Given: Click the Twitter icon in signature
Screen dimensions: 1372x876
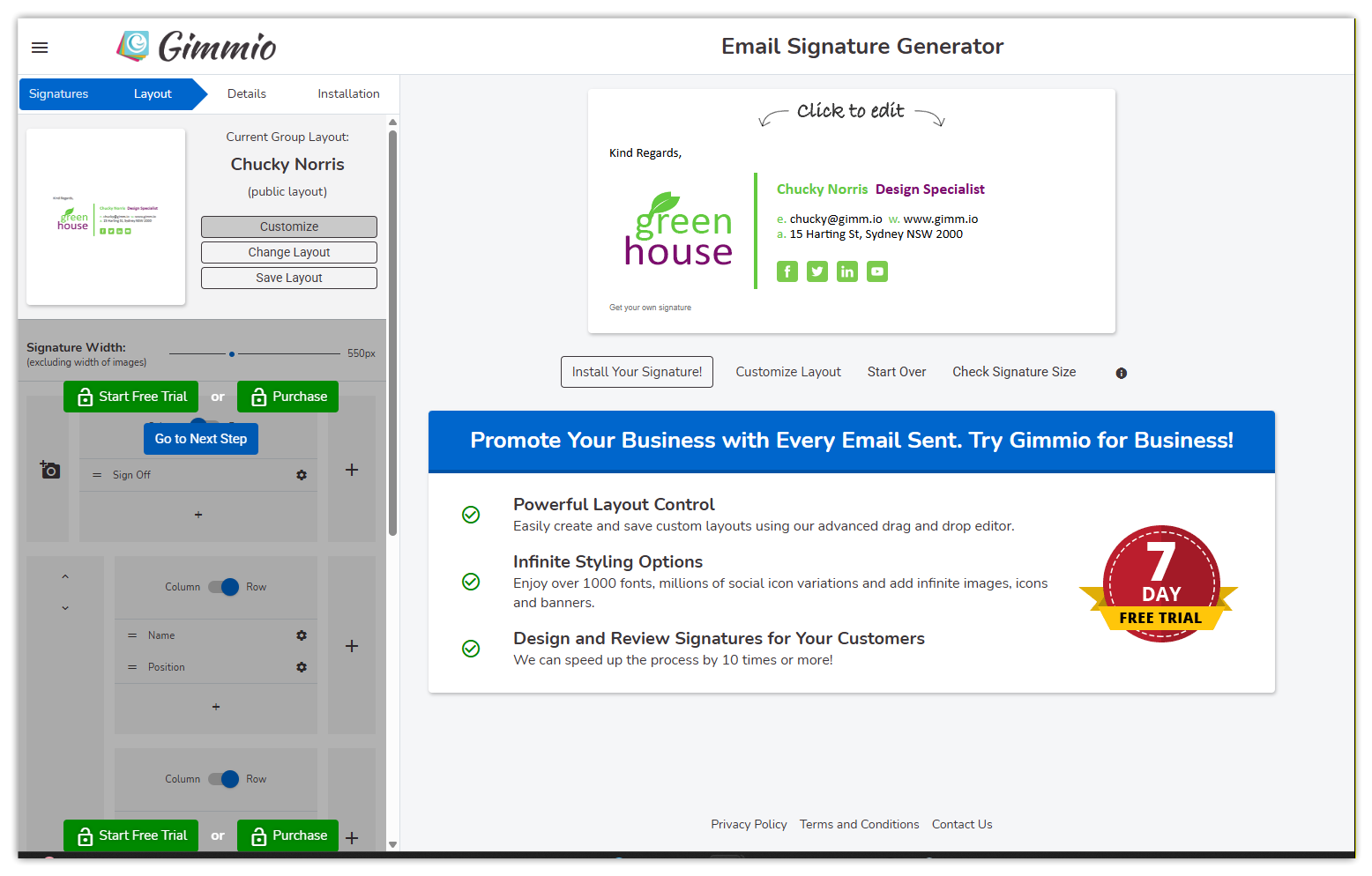Looking at the screenshot, I should point(817,271).
